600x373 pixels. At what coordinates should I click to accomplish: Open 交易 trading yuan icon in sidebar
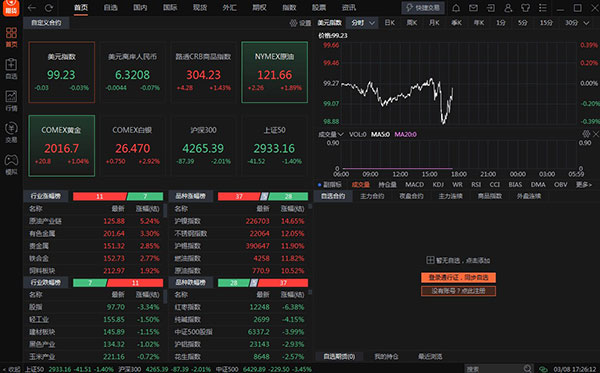[x=11, y=132]
